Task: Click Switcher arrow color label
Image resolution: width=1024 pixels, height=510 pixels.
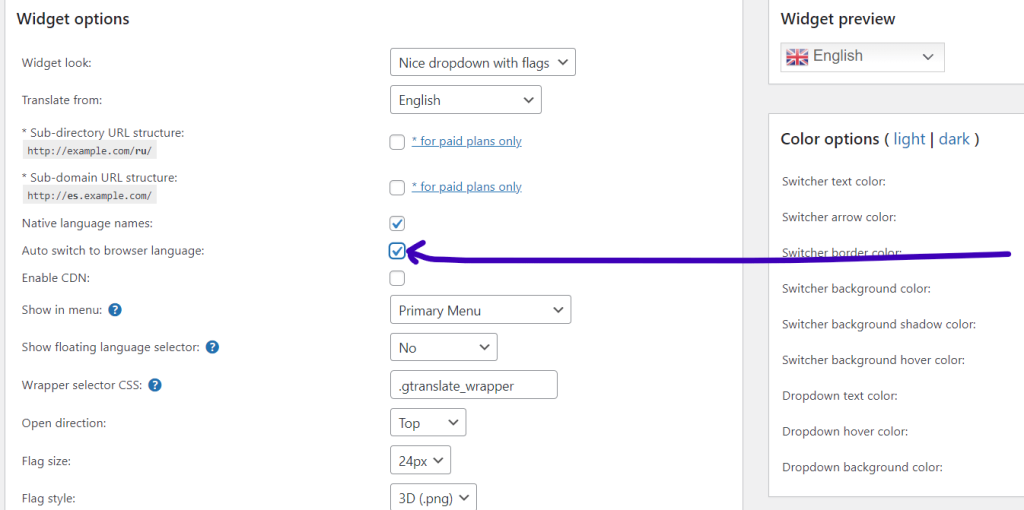Action: 839,217
